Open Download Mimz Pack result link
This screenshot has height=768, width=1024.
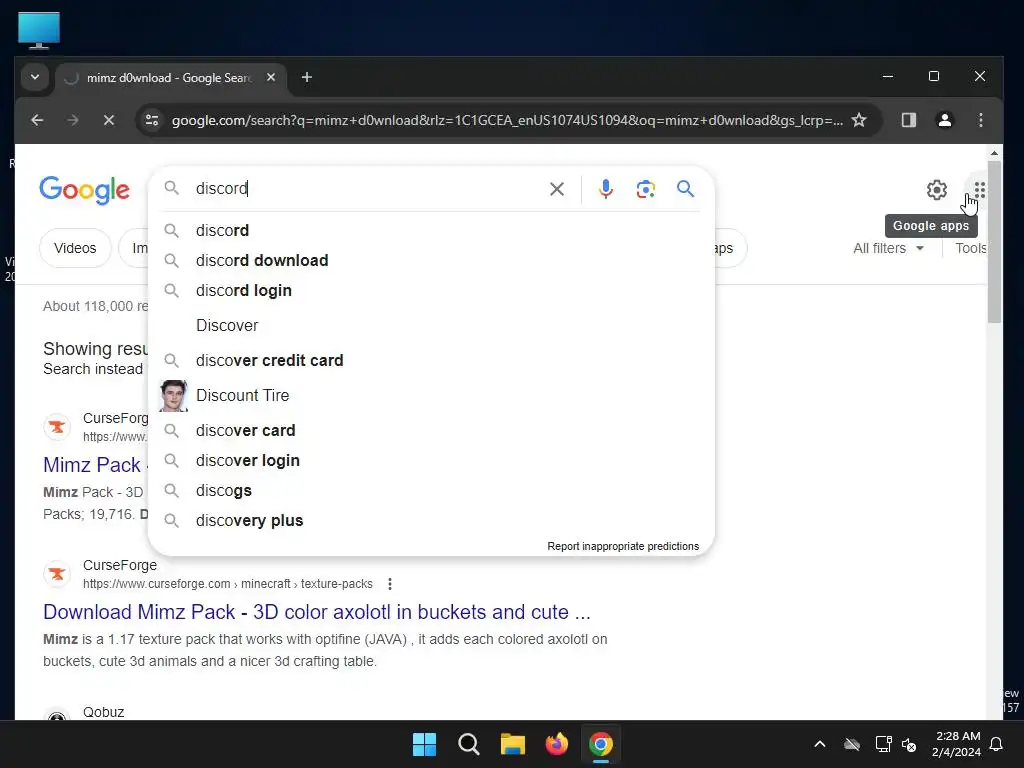[317, 612]
